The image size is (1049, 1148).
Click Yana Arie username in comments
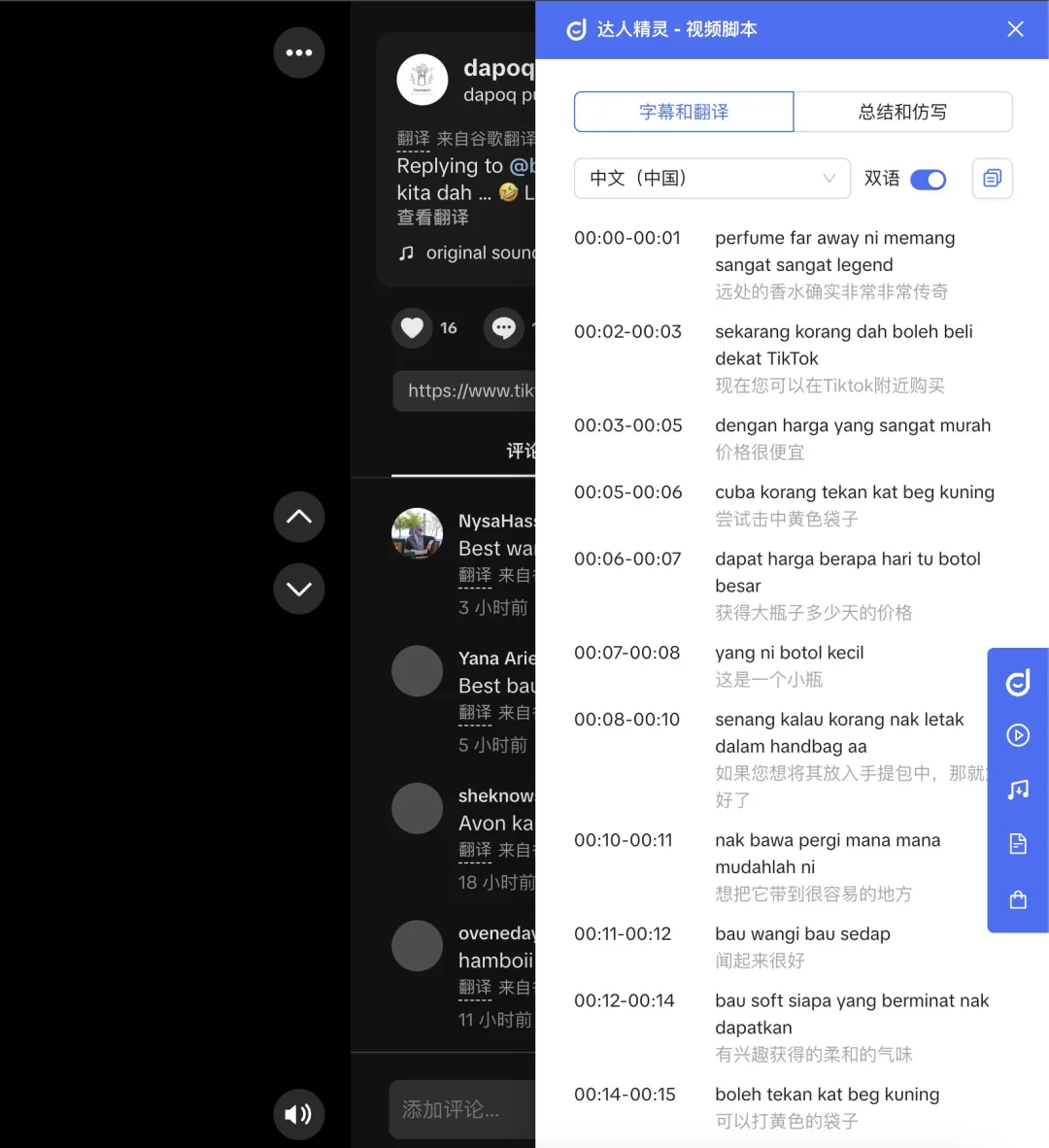tap(497, 658)
